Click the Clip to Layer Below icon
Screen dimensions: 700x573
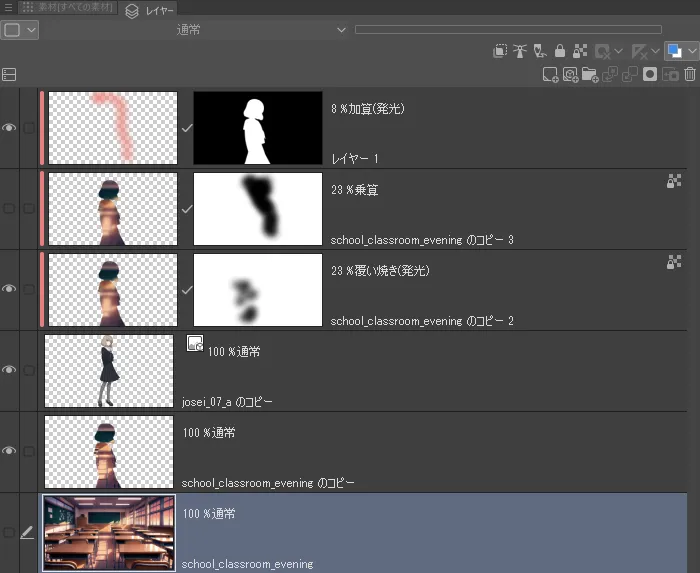click(x=500, y=51)
